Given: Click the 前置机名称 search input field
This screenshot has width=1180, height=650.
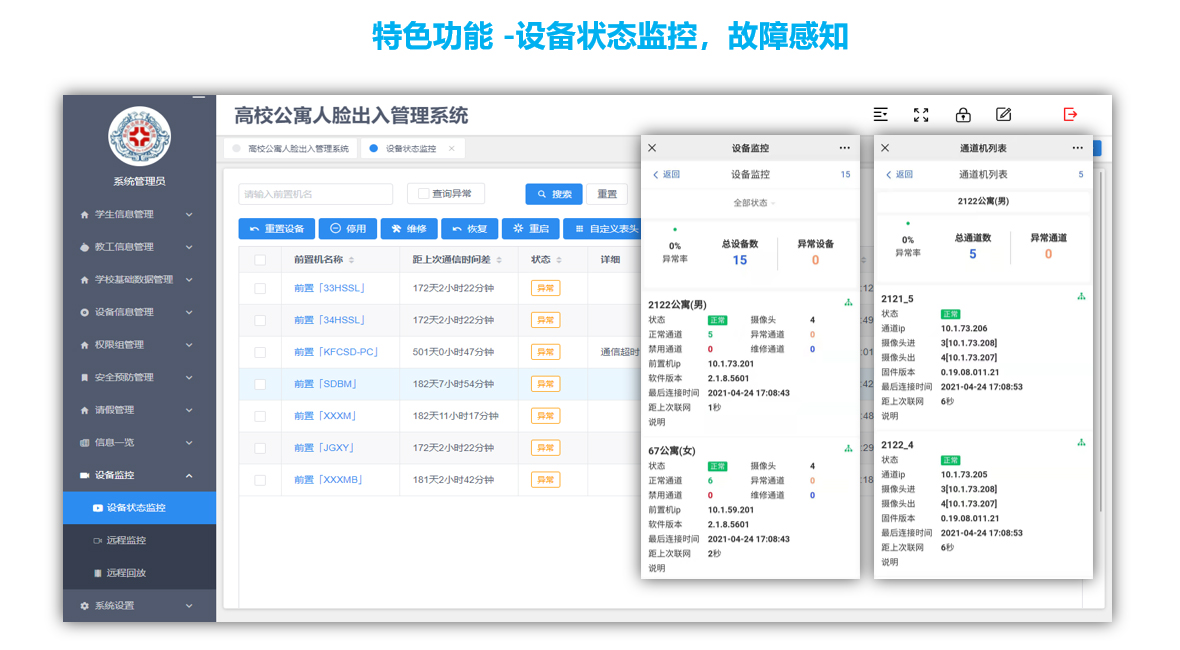Looking at the screenshot, I should (x=315, y=194).
